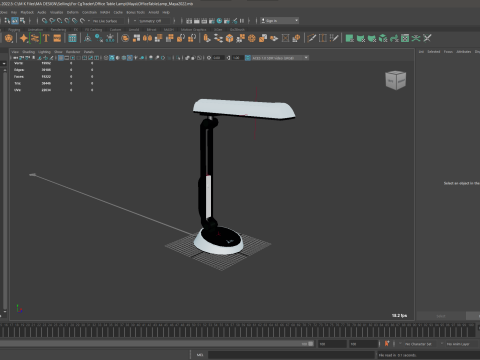Switch to the Rendering shelf tab
Image resolution: width=480 pixels, height=360 pixels.
tap(58, 30)
